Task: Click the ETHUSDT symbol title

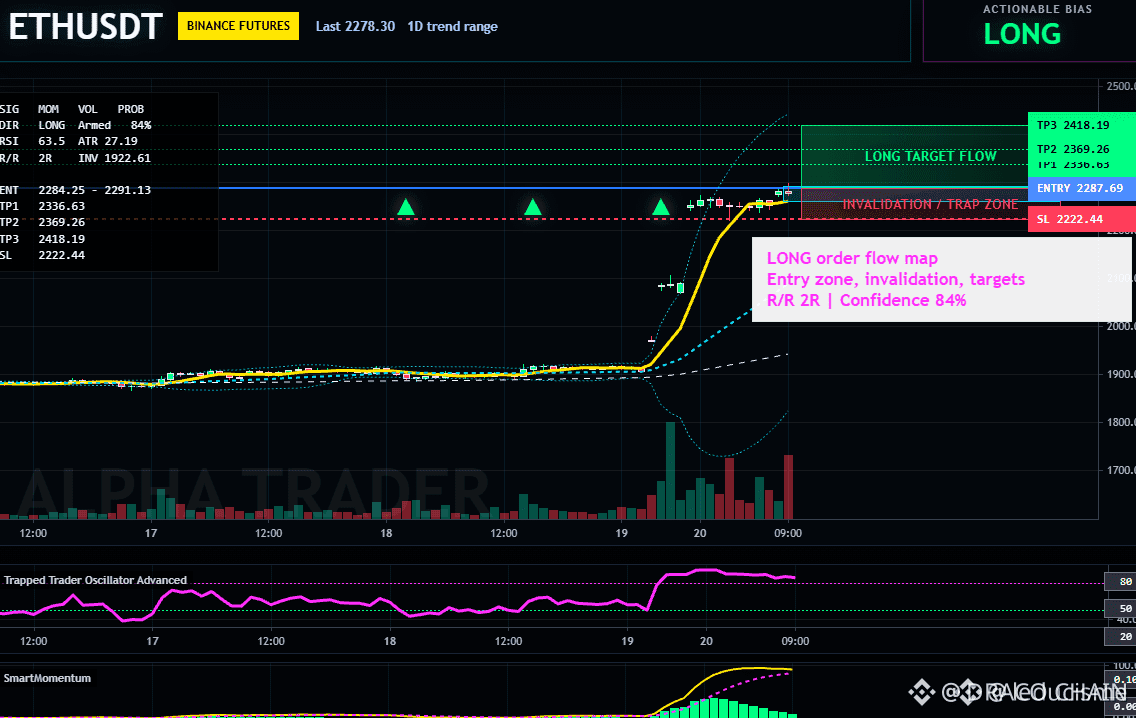Action: [85, 27]
